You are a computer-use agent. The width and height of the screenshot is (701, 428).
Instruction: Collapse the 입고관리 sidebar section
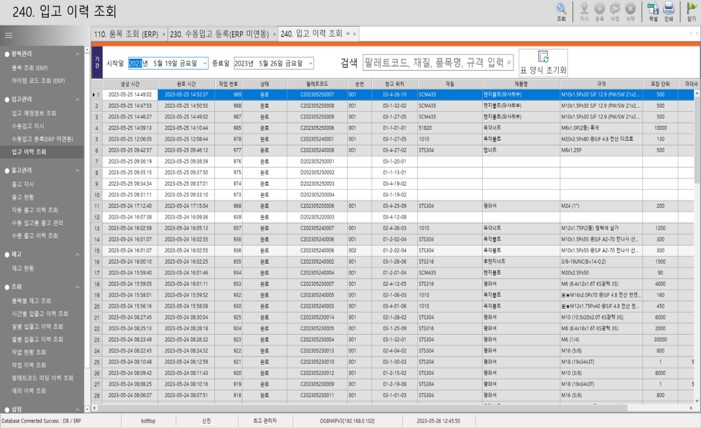[77, 99]
